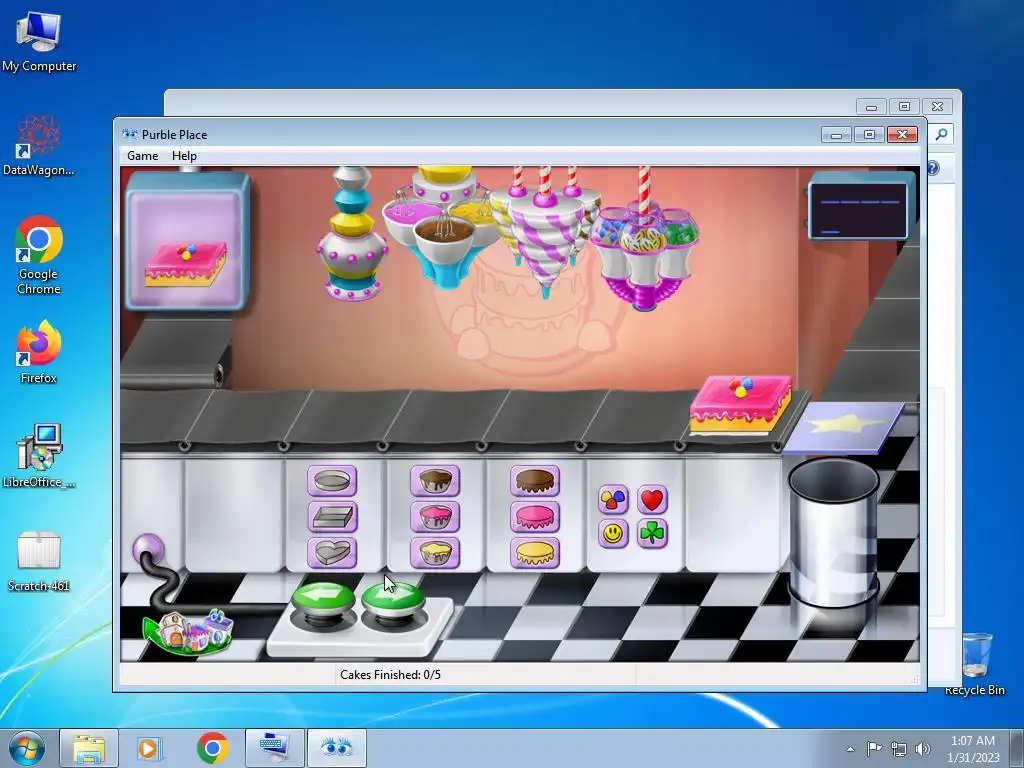Viewport: 1024px width, 768px height.
Task: Open the Help menu
Action: click(184, 155)
